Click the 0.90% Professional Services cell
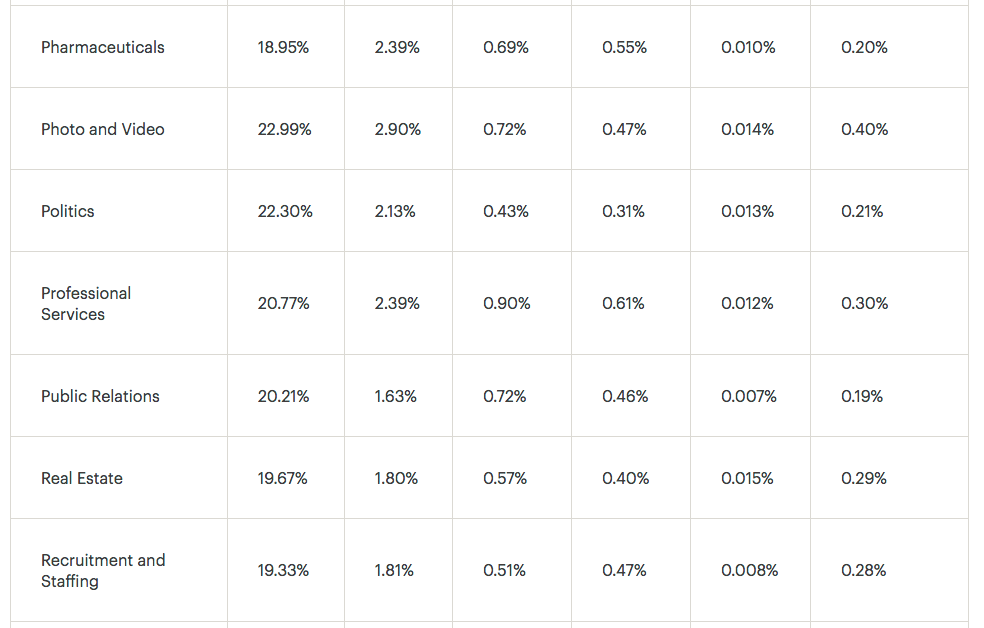This screenshot has height=628, width=984. pyautogui.click(x=506, y=304)
